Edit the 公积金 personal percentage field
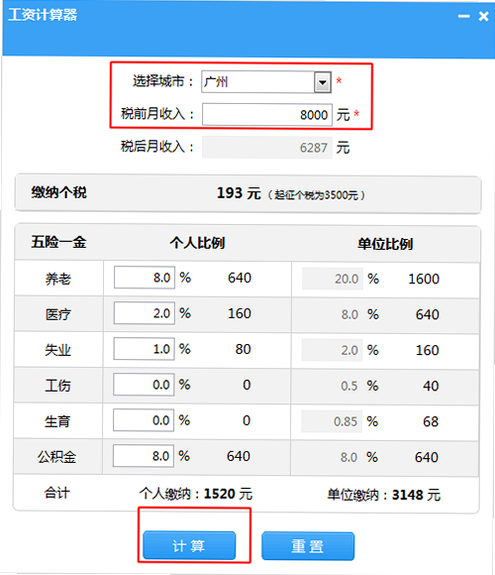The height and width of the screenshot is (575, 495). 143,456
